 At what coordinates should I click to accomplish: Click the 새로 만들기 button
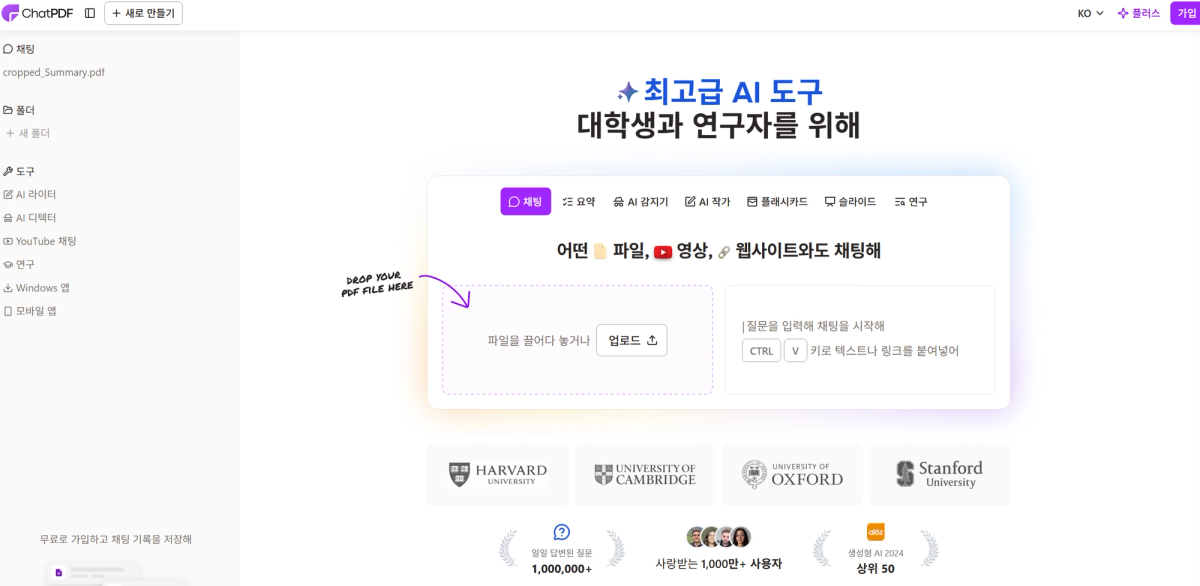pyautogui.click(x=143, y=13)
